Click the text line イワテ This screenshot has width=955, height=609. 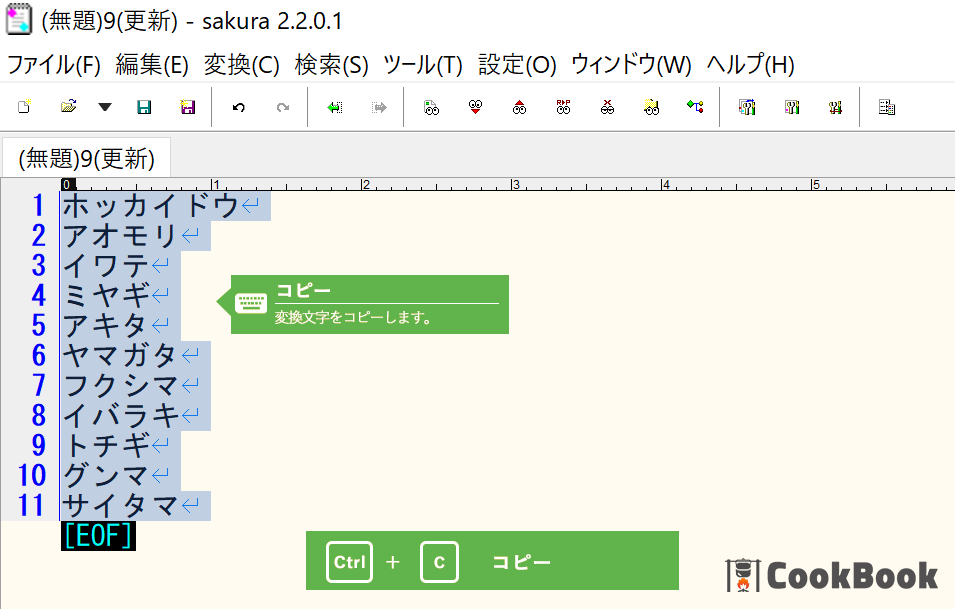(106, 266)
